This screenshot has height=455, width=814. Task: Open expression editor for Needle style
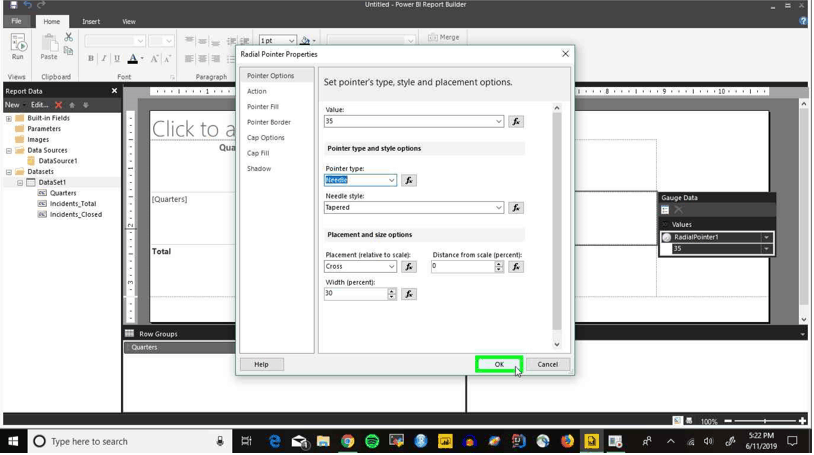(515, 208)
